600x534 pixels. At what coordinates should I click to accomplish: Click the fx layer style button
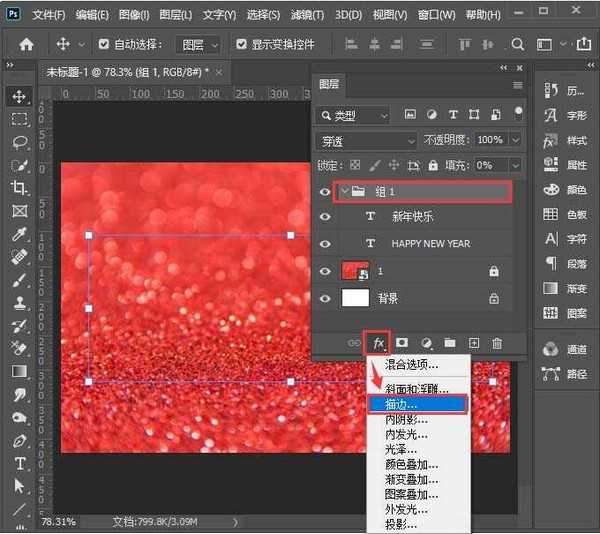click(379, 343)
